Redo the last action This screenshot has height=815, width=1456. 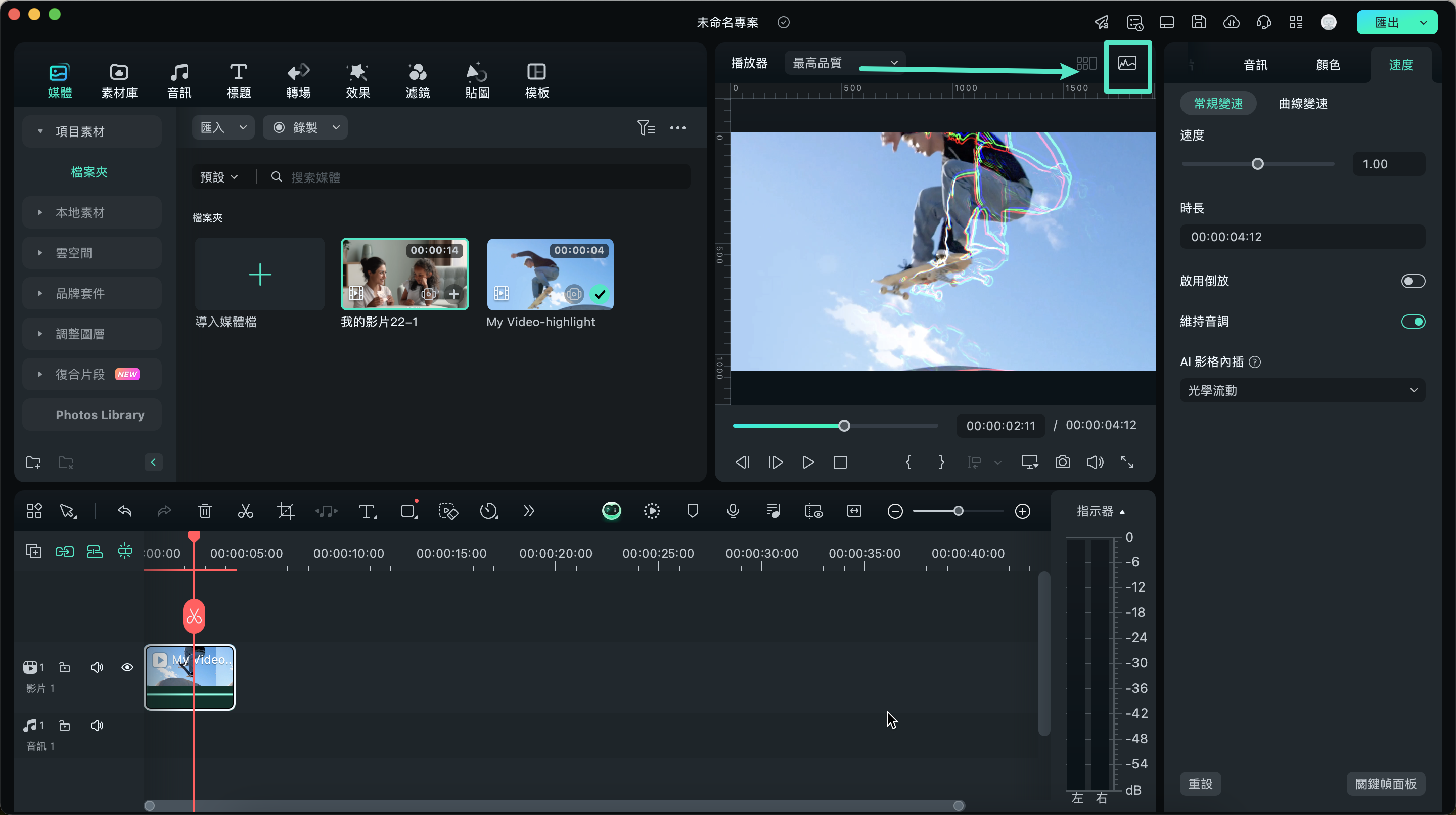(164, 511)
